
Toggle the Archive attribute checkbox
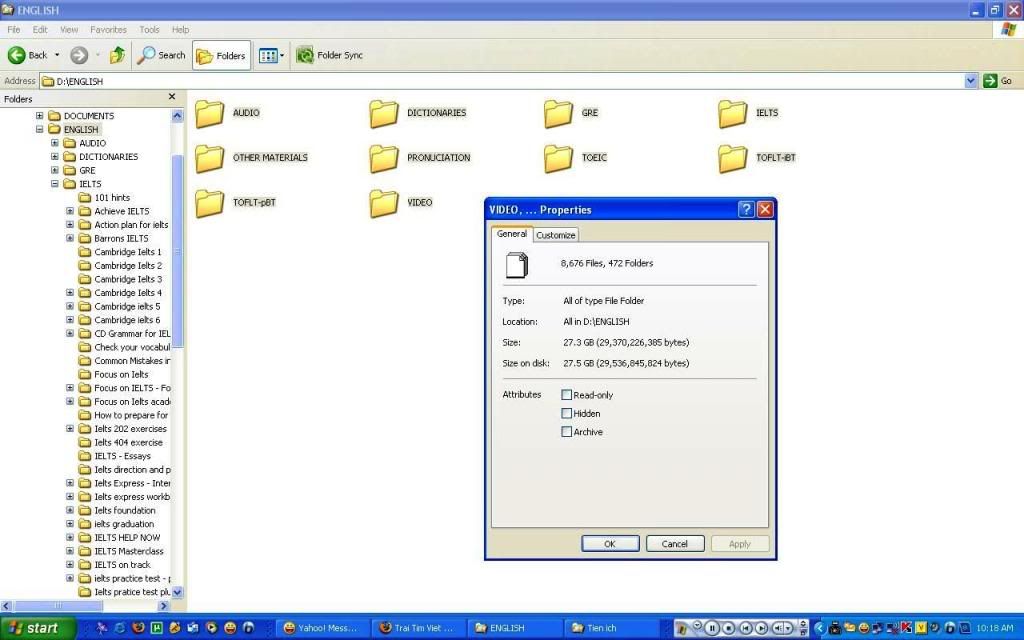tap(567, 432)
